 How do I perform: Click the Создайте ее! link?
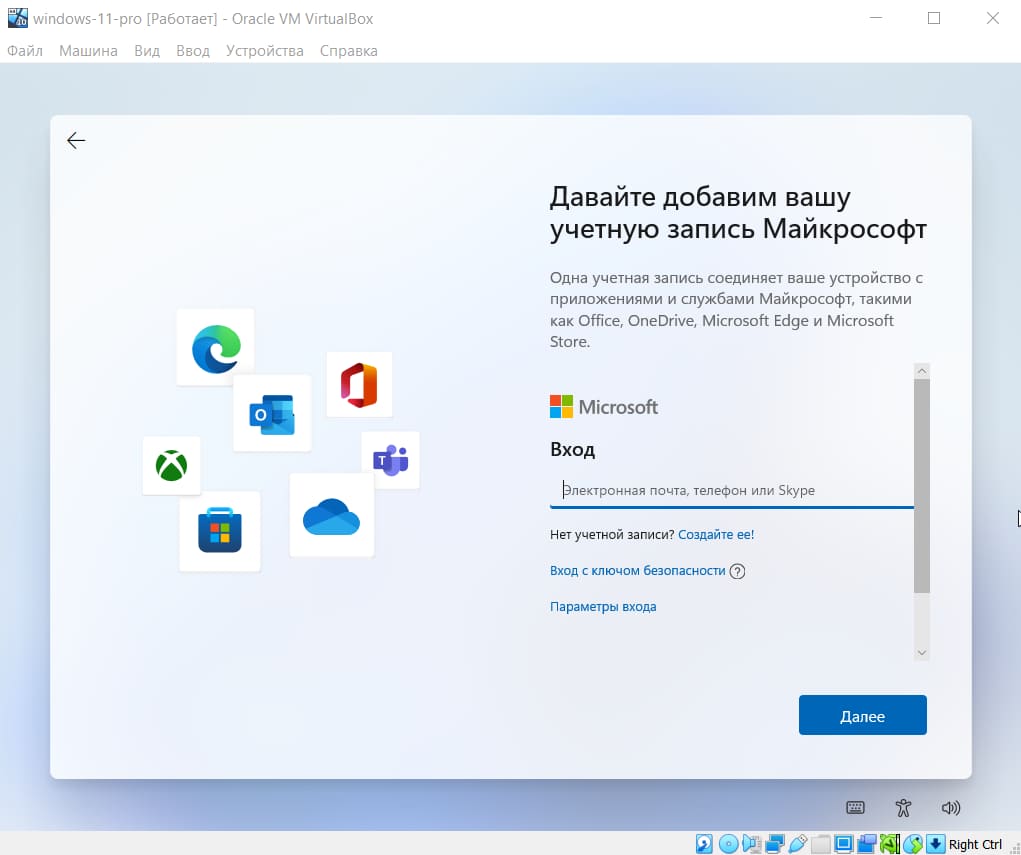[716, 535]
